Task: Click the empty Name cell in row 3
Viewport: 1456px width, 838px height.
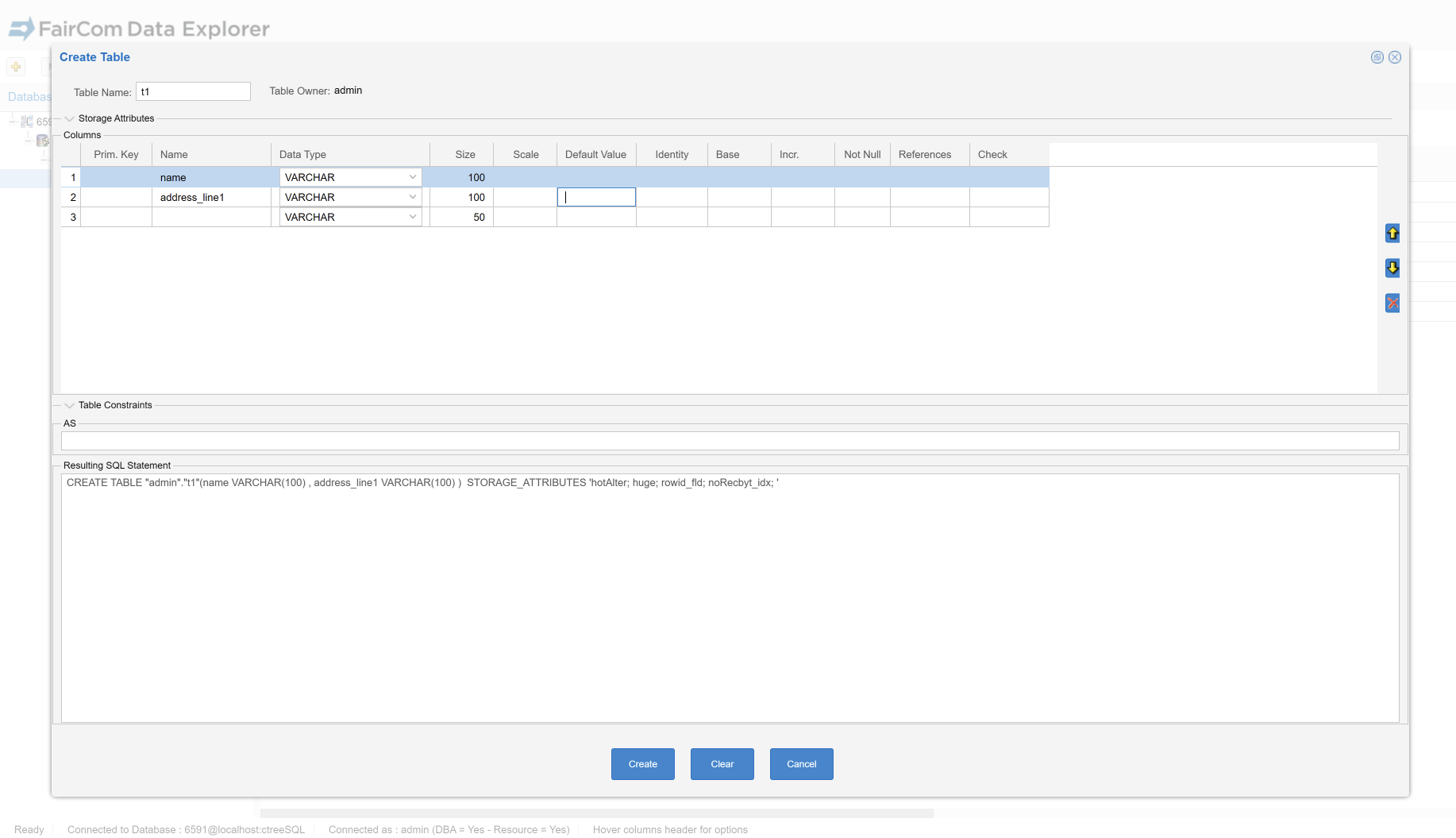Action: [x=211, y=217]
